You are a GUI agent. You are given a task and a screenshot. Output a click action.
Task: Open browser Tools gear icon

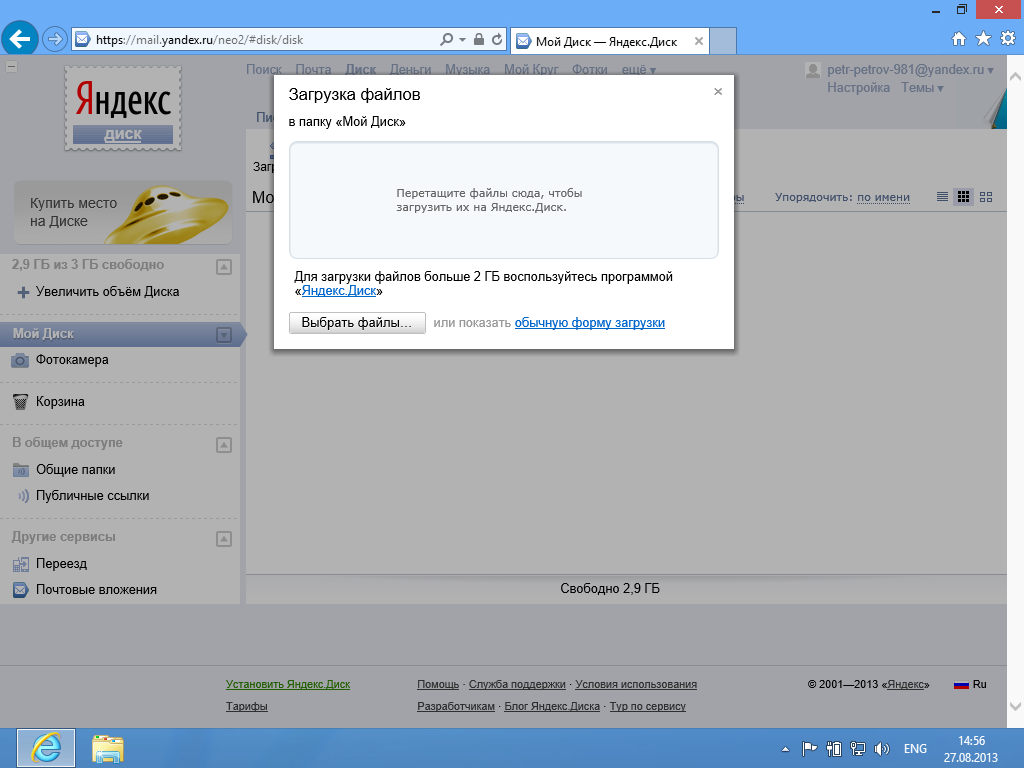(1008, 39)
